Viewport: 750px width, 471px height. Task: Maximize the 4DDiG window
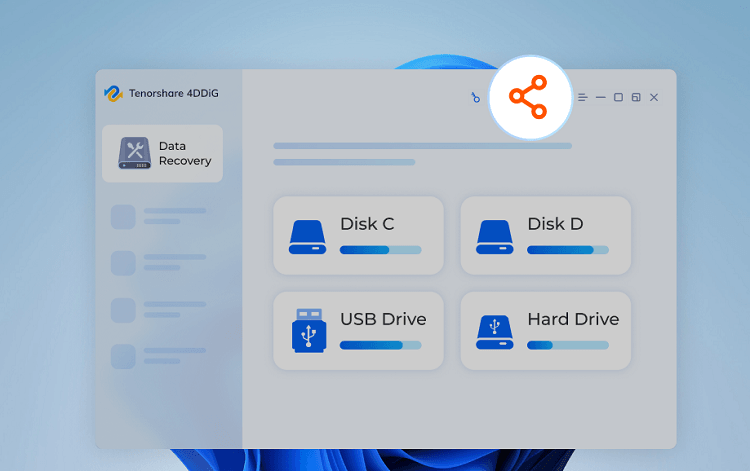coord(618,98)
